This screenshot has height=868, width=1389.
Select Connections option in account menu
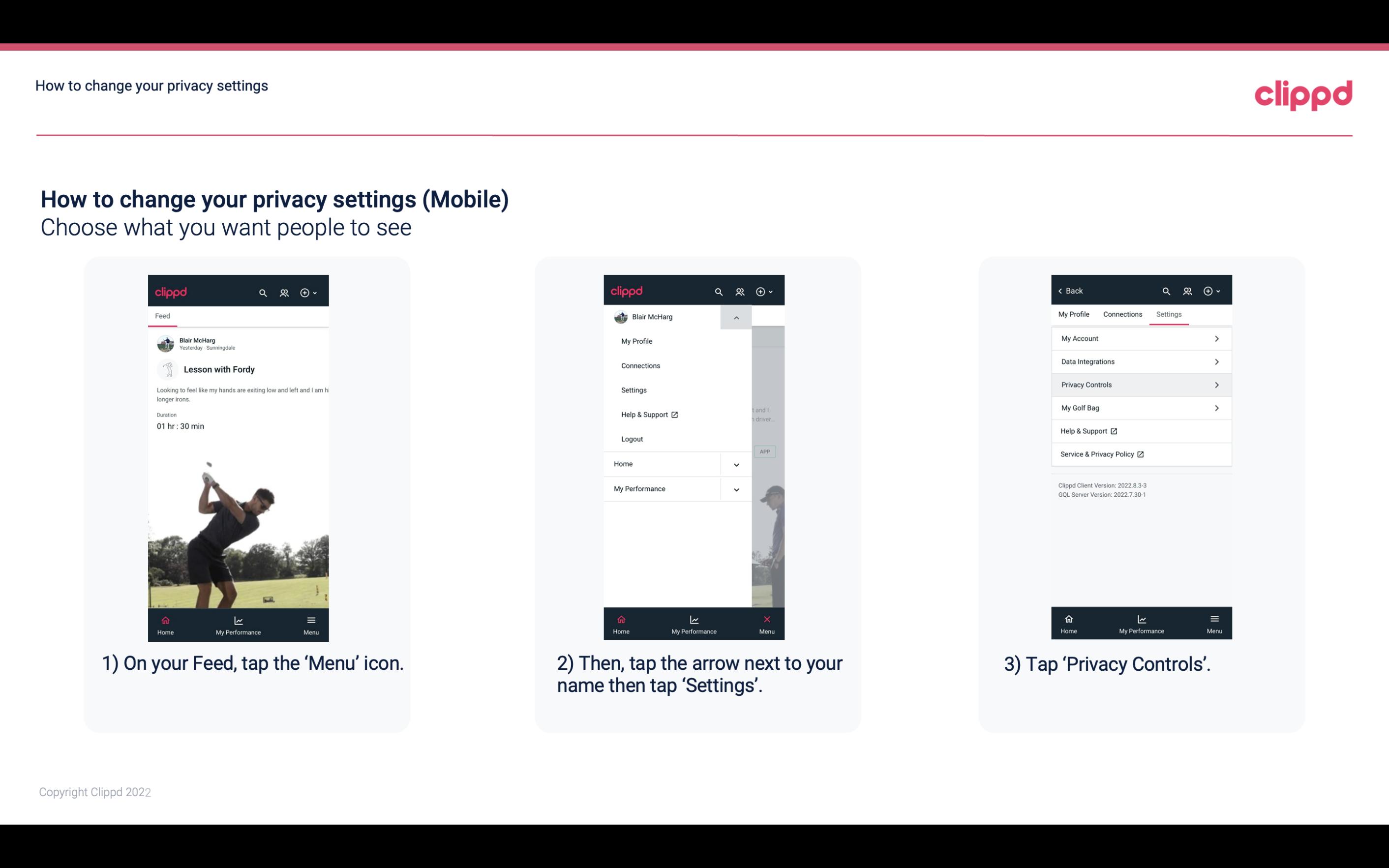pos(640,365)
